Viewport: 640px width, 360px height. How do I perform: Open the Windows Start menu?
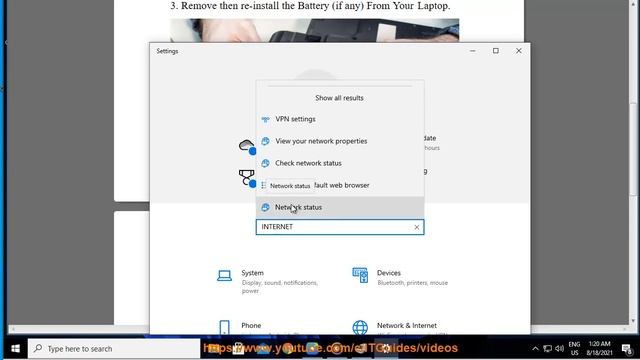(15, 349)
